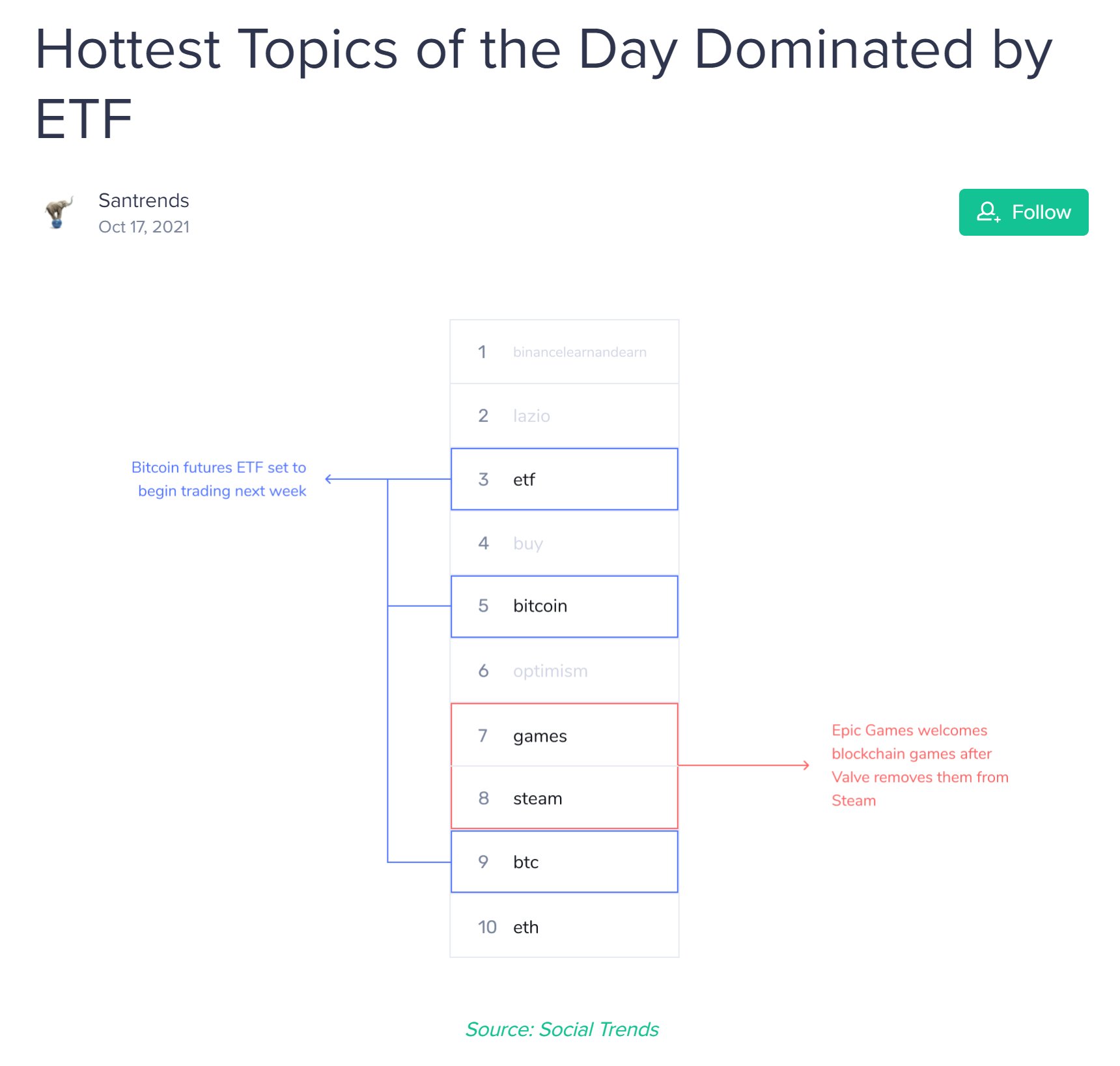Click the Follow button
This screenshot has height=1066, width=1120.
(x=1023, y=212)
